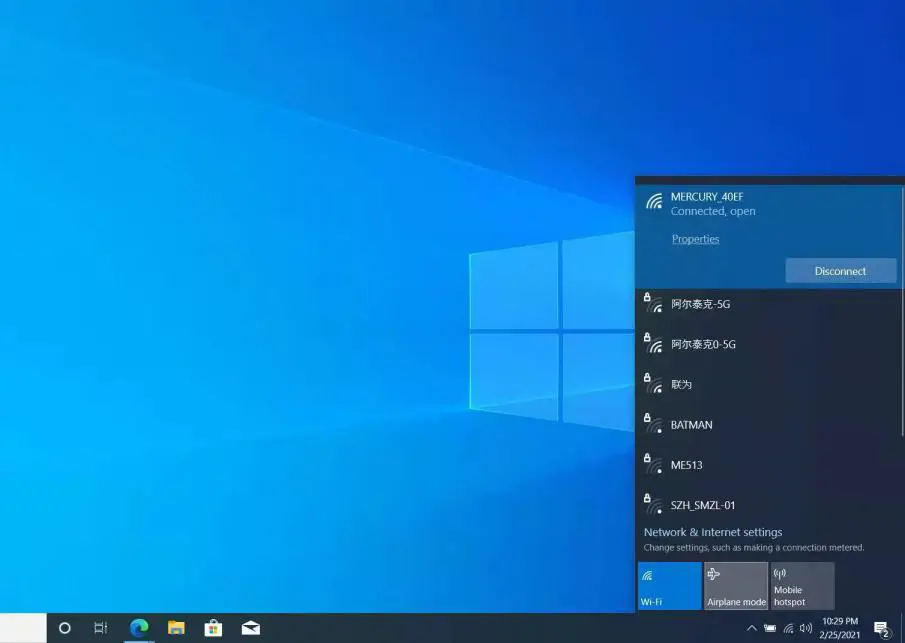
Task: Open the Action Center notifications icon
Action: coord(881,629)
